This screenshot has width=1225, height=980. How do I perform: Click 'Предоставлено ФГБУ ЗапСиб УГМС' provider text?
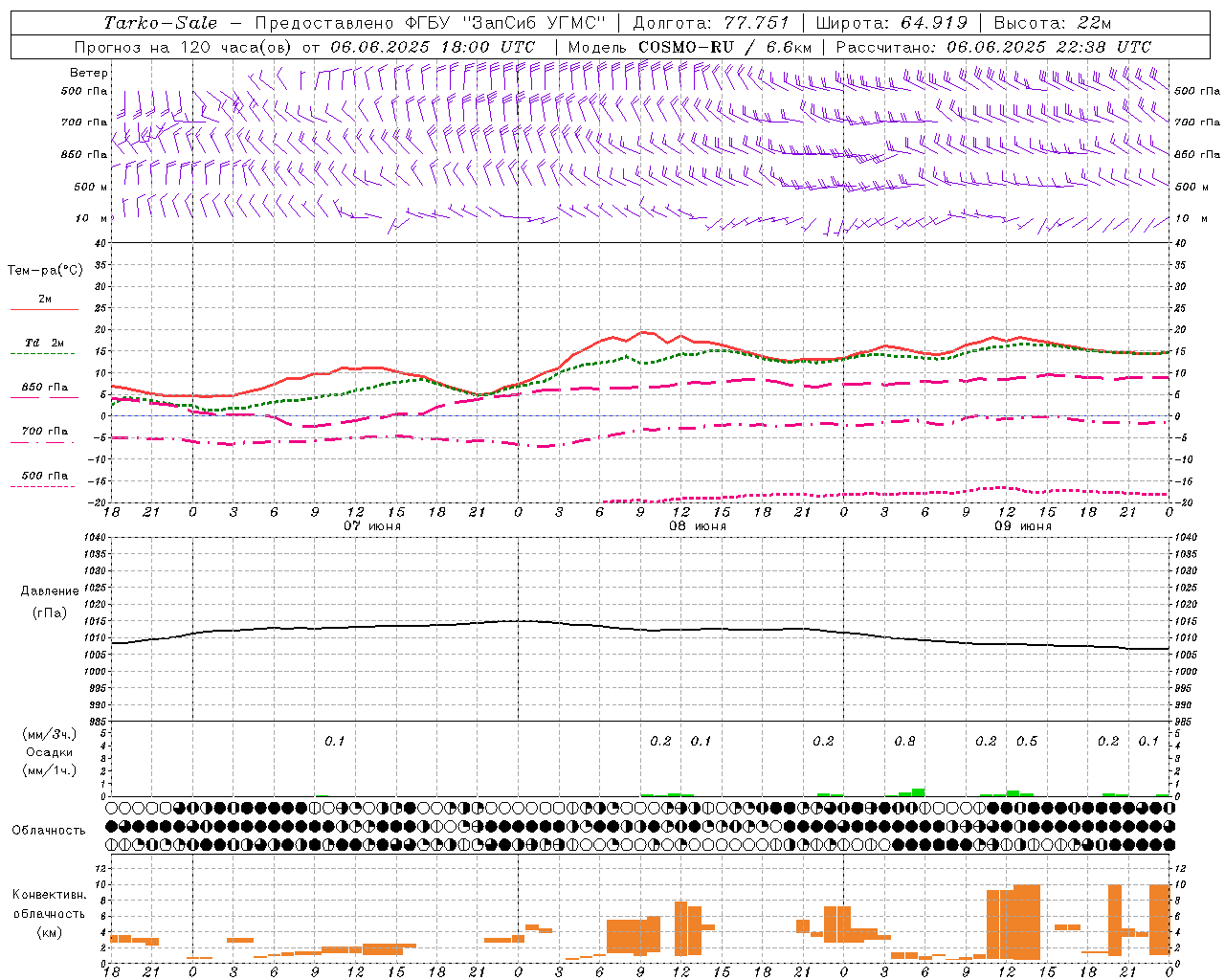pos(431,23)
